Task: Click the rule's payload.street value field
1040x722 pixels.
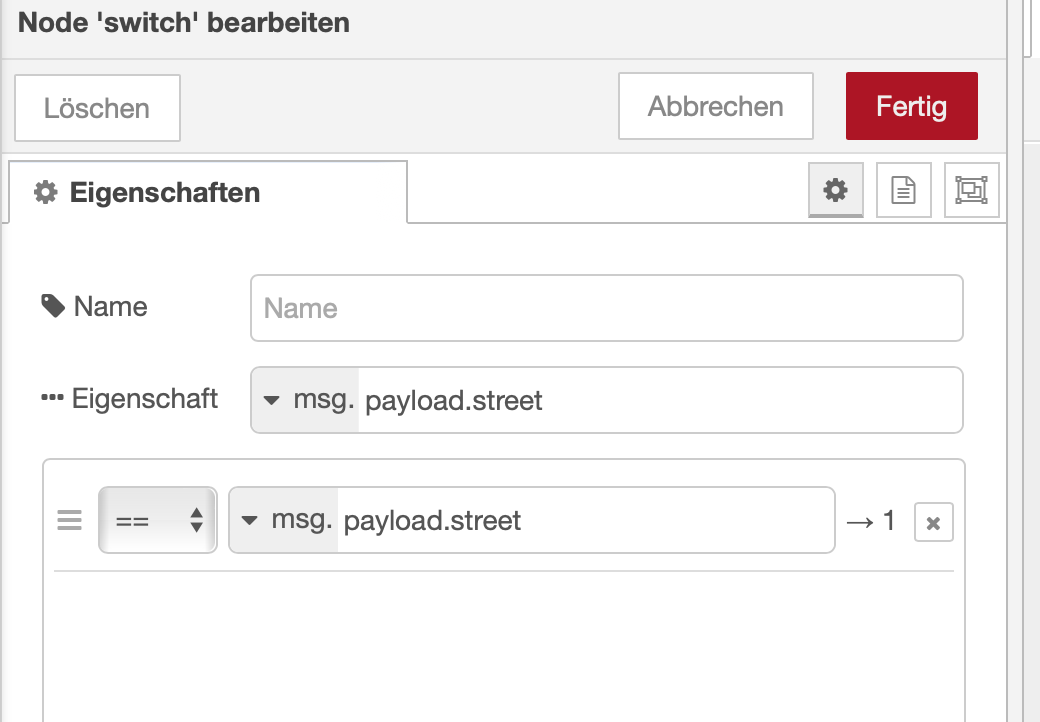Action: click(x=586, y=521)
